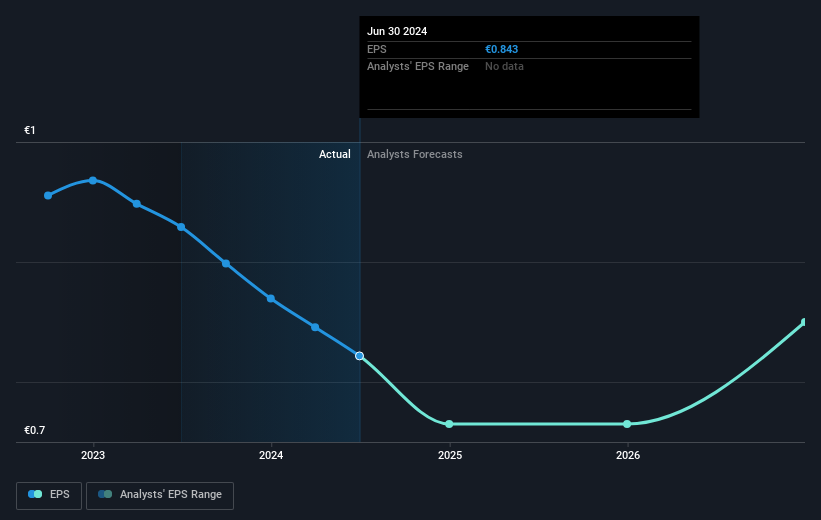Select the peak EPS point at 2023
821x520 pixels.
(x=93, y=181)
